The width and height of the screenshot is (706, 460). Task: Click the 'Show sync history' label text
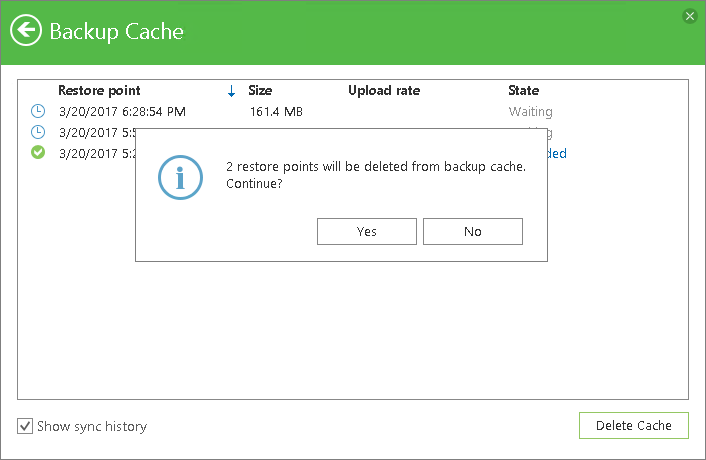92,426
